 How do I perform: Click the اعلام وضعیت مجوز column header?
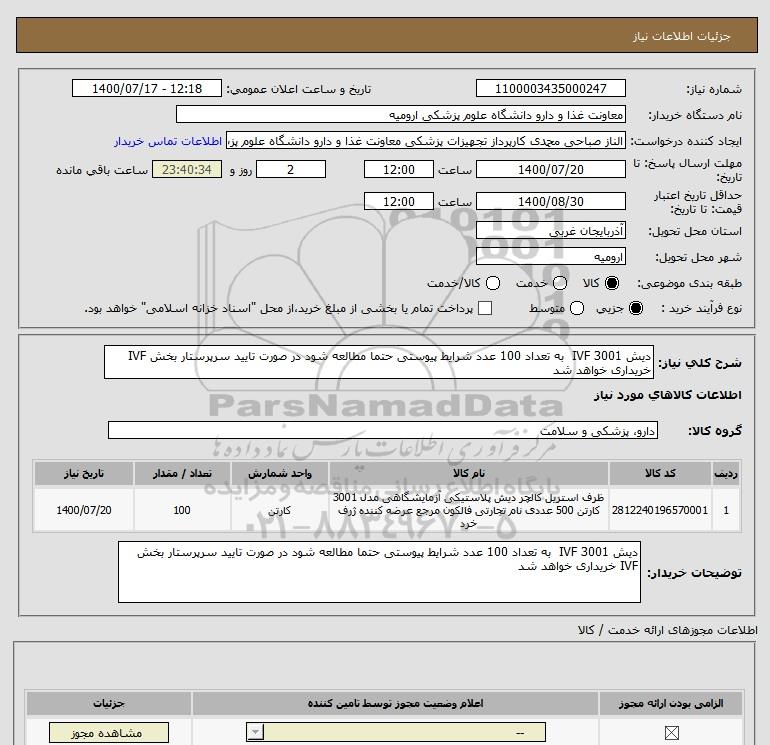coord(395,703)
